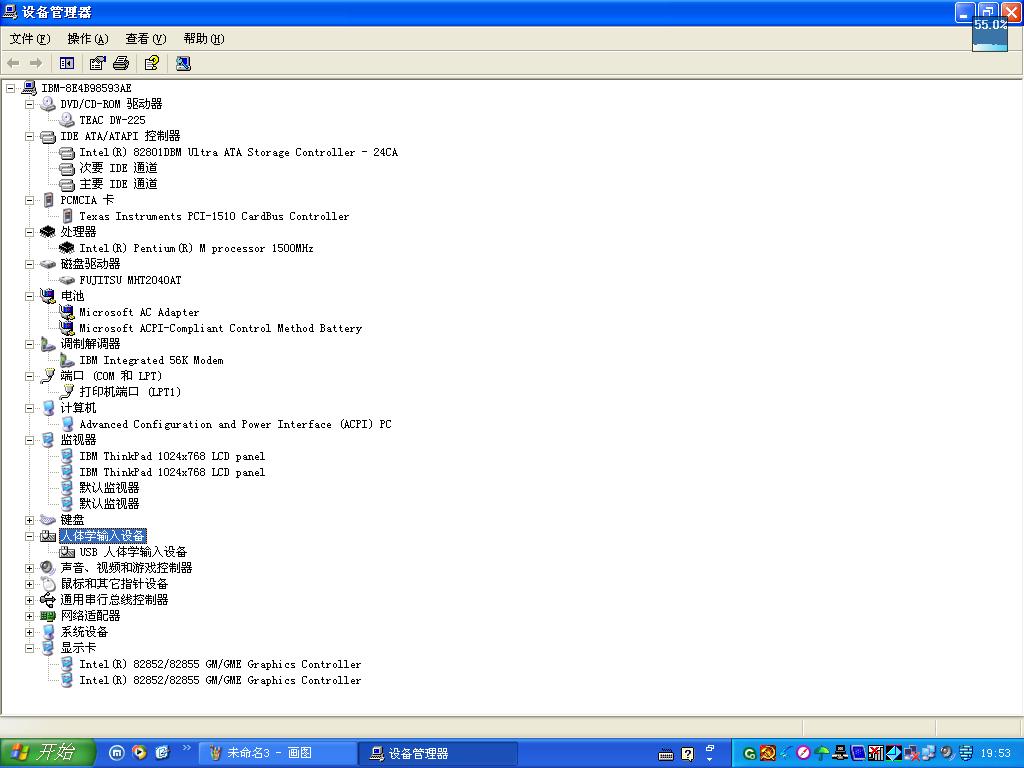
Task: Select the 次要 IDE 通道 item
Action: point(118,168)
